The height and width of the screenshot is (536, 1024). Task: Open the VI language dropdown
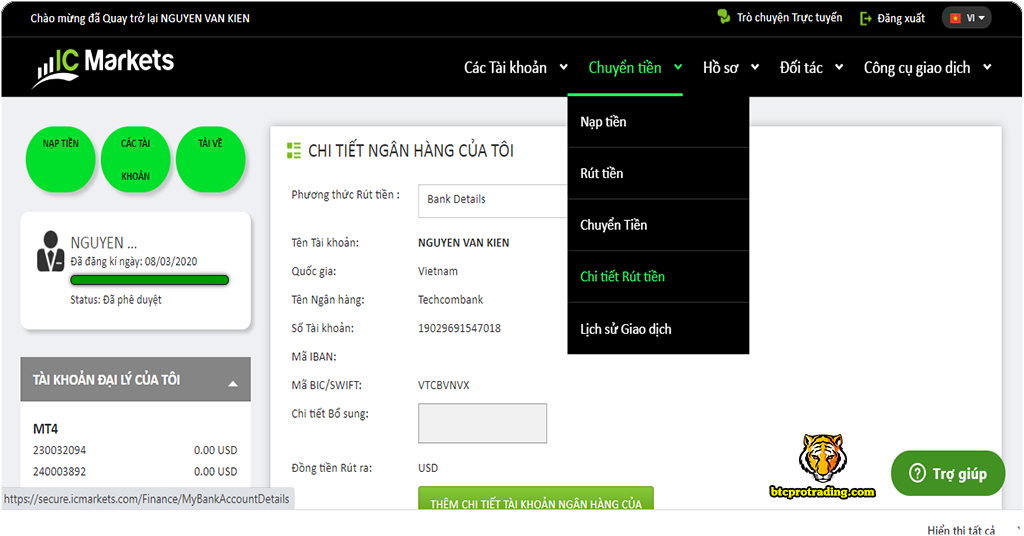[x=967, y=18]
